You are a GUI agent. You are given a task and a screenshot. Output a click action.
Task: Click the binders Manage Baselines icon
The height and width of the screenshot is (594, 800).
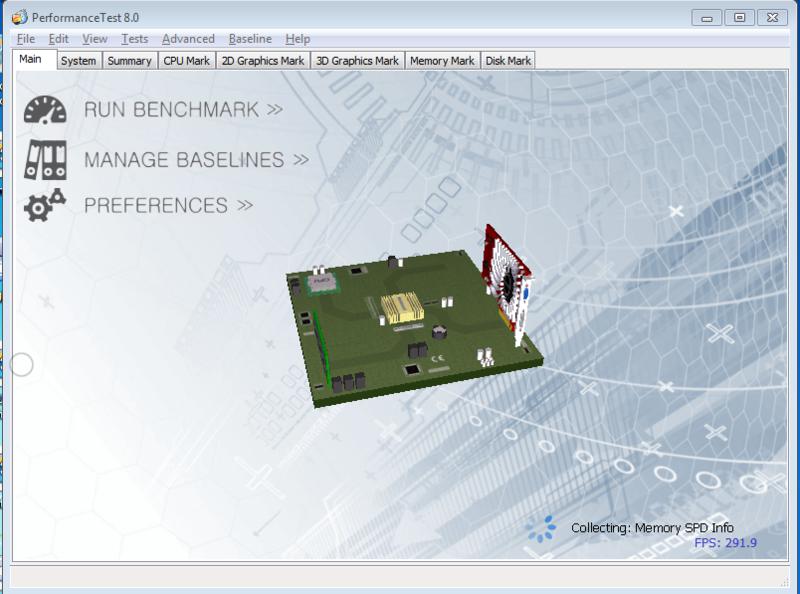tap(45, 160)
